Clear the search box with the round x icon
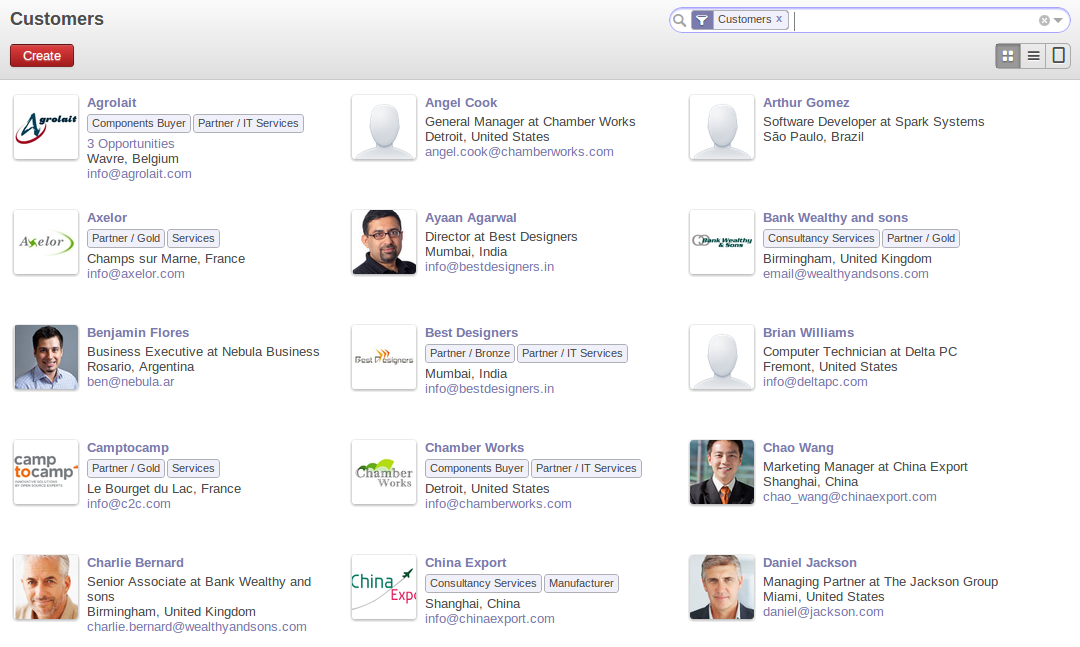 1044,20
